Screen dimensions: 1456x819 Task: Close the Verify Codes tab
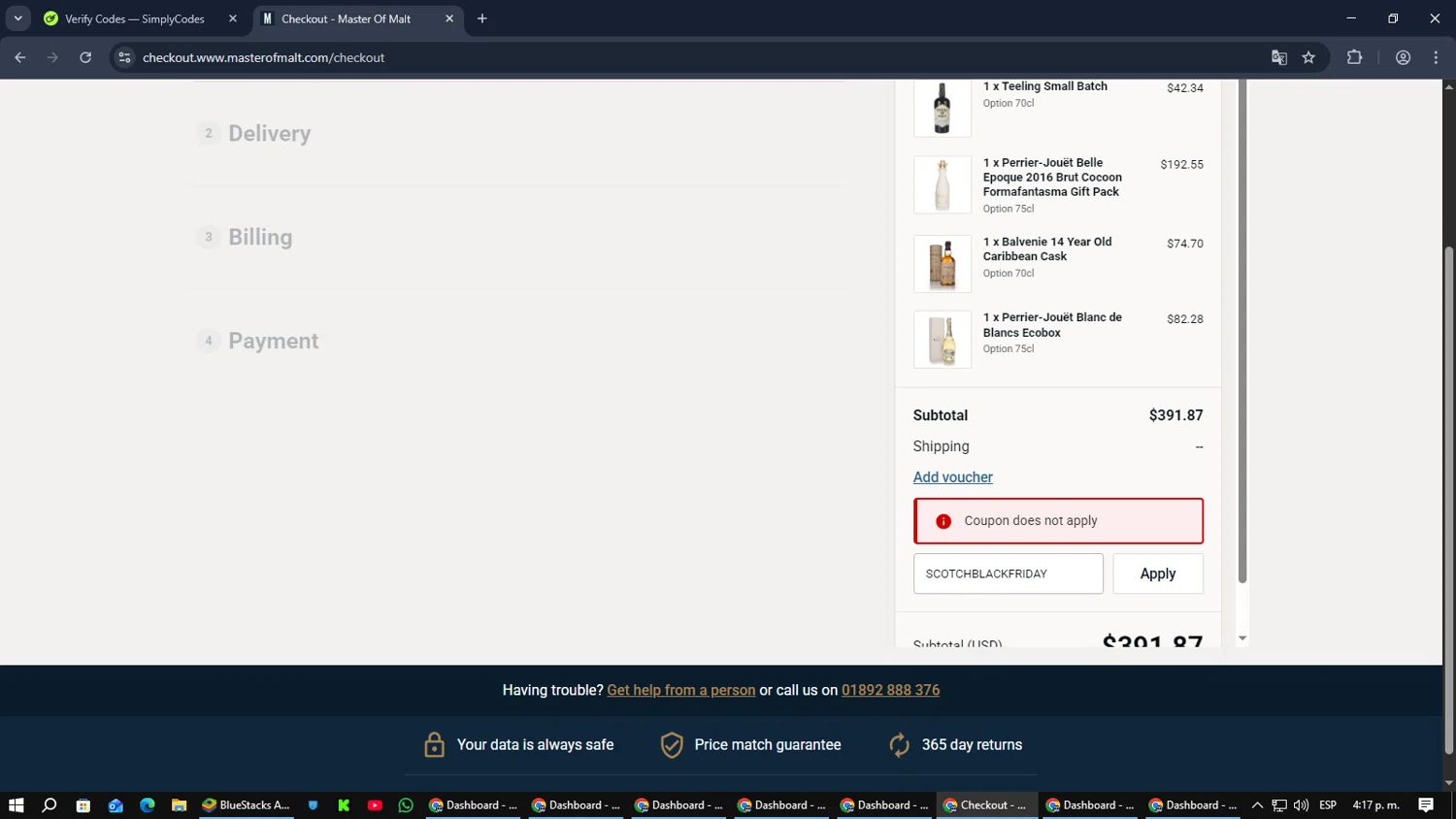[x=233, y=18]
